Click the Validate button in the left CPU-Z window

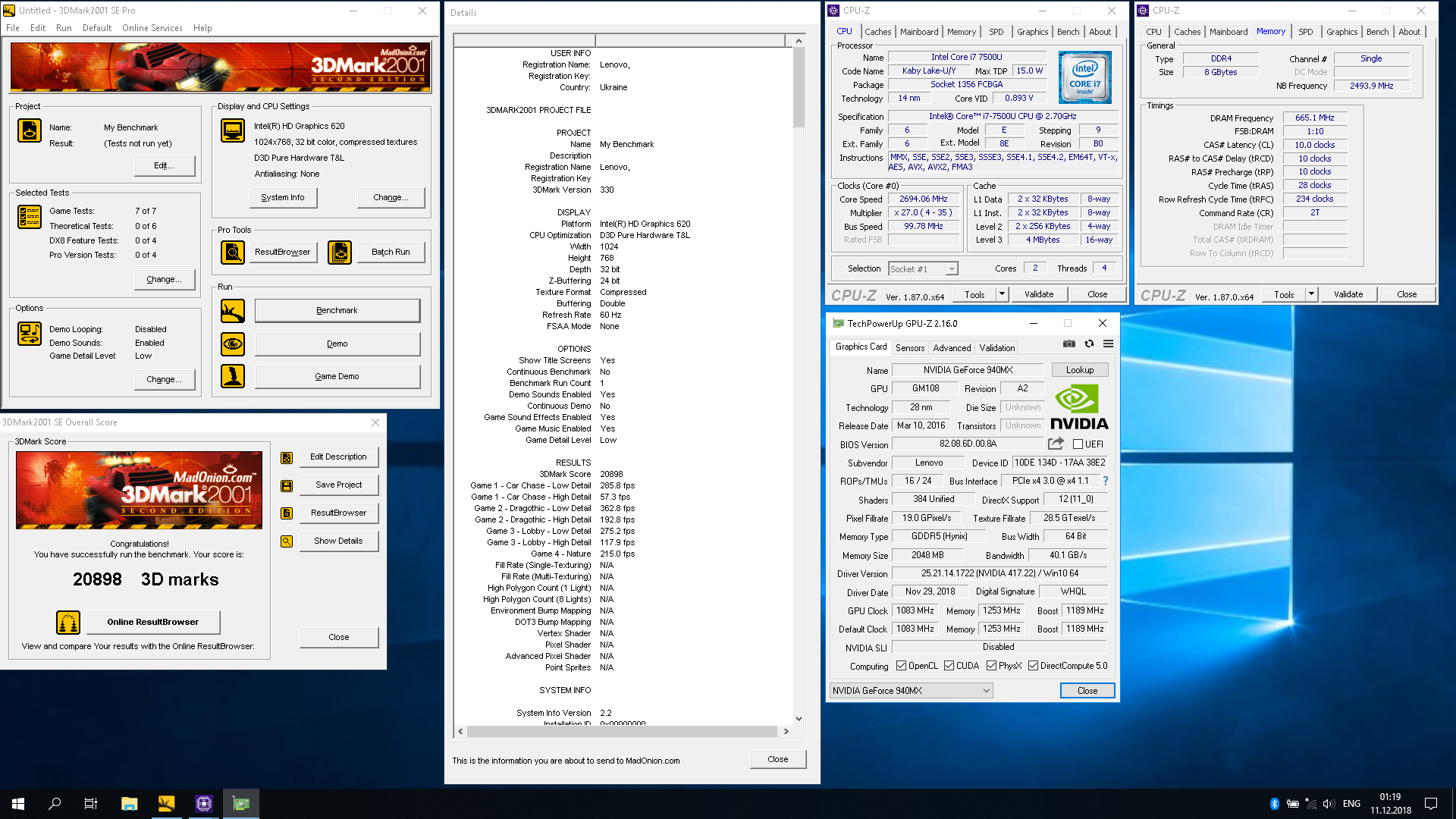point(1039,294)
